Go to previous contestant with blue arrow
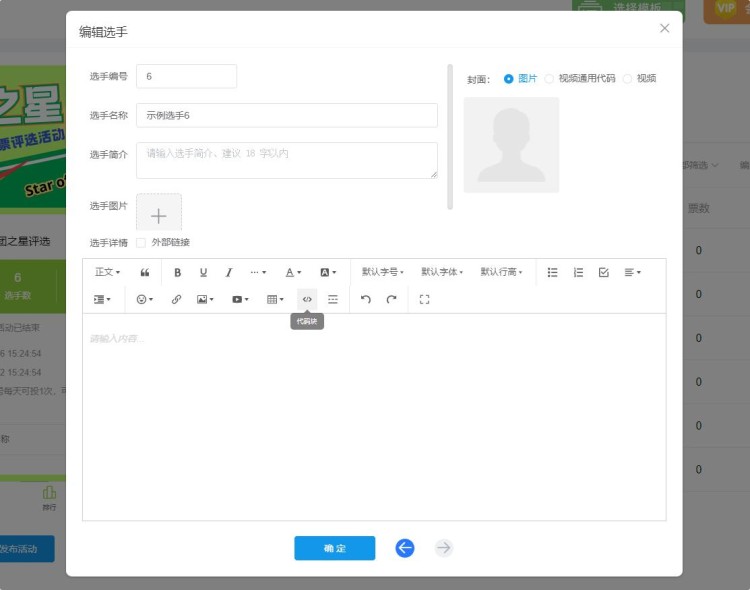750x590 pixels. tap(404, 547)
